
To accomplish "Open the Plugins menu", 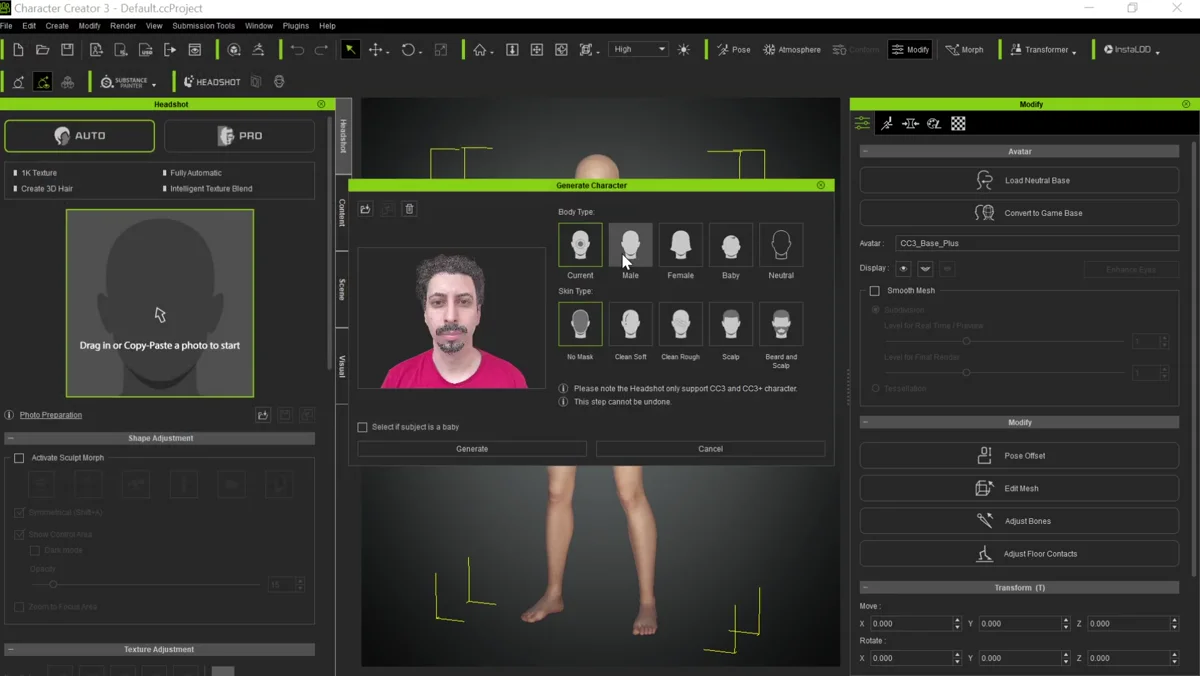I will coord(295,26).
